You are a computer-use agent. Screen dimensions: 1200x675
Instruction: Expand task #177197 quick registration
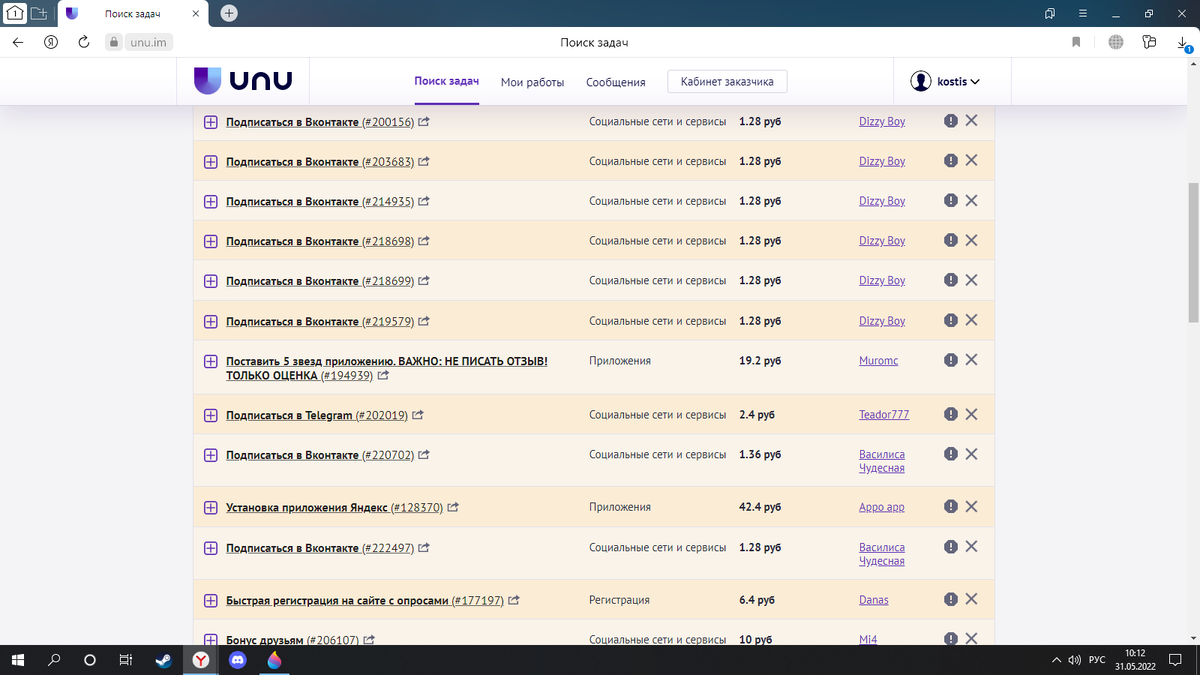pyautogui.click(x=210, y=601)
